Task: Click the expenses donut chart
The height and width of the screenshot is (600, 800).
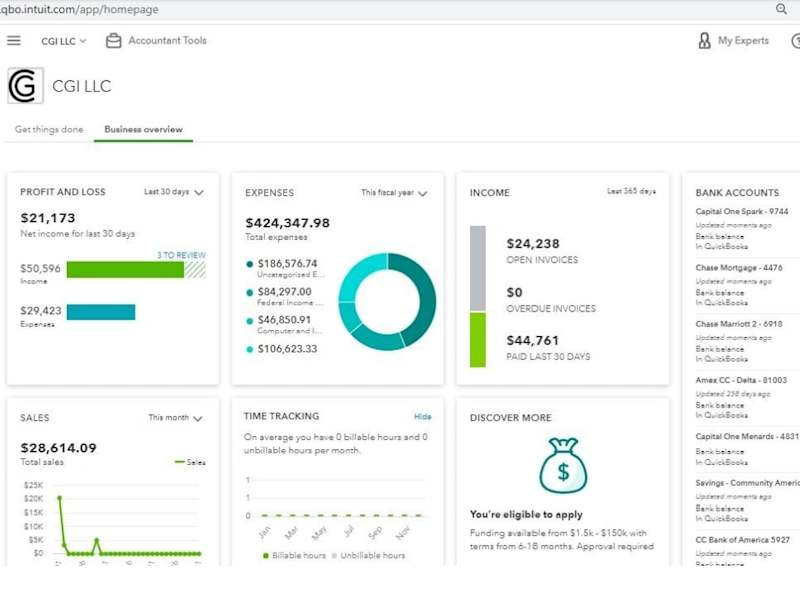Action: (387, 302)
